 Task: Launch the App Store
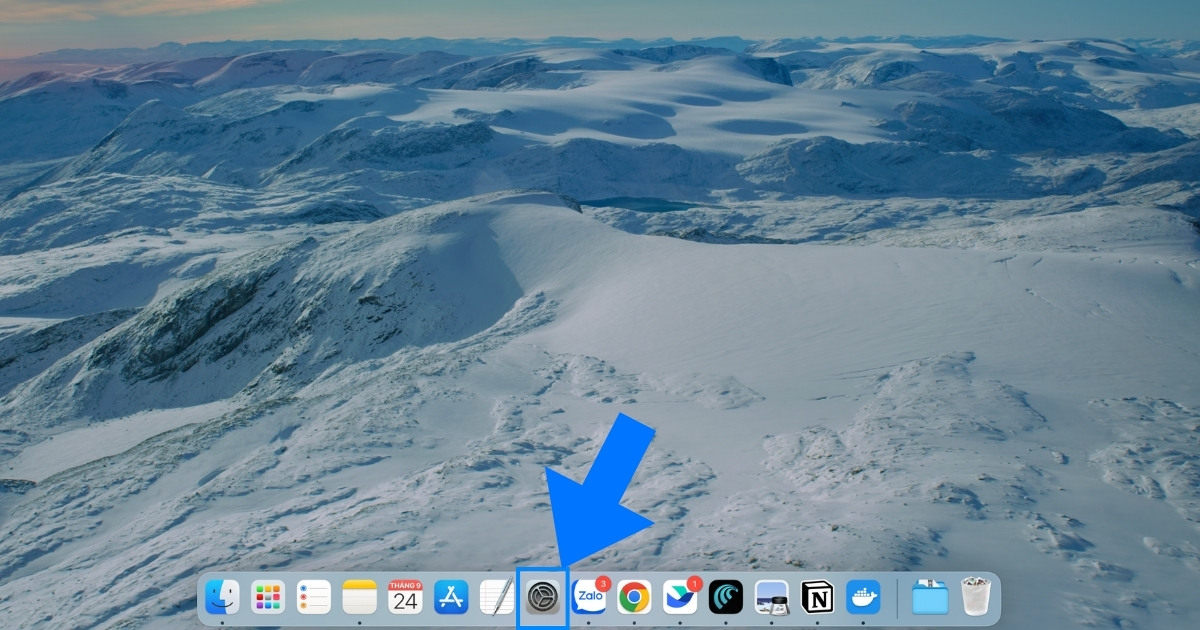[451, 598]
